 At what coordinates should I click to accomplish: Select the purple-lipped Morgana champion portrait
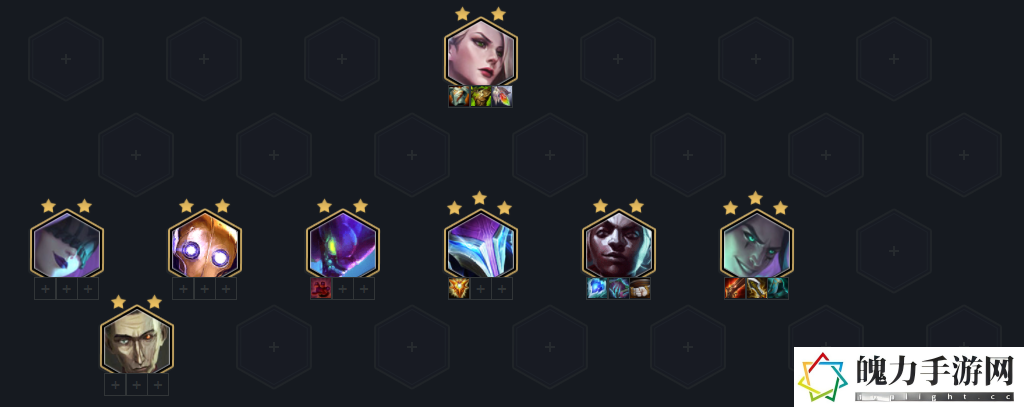[x=67, y=244]
